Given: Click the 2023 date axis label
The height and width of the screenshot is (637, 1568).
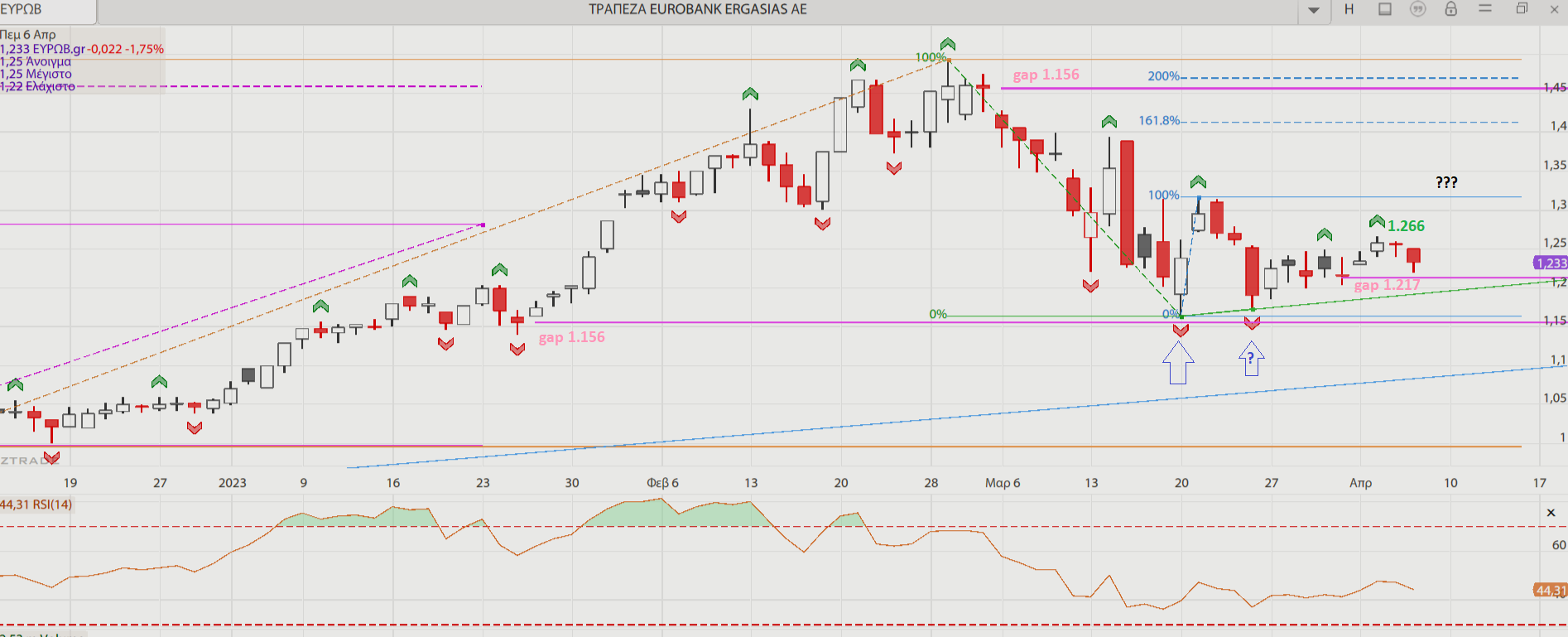Looking at the screenshot, I should [232, 483].
